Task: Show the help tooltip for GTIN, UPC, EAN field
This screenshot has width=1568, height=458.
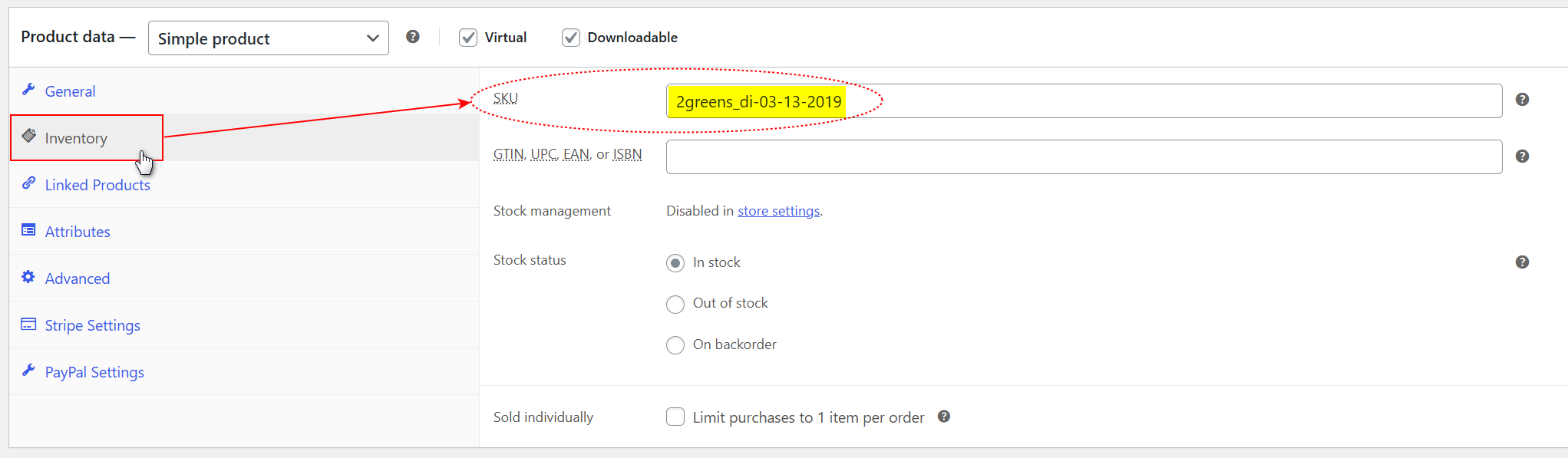Action: point(1523,157)
